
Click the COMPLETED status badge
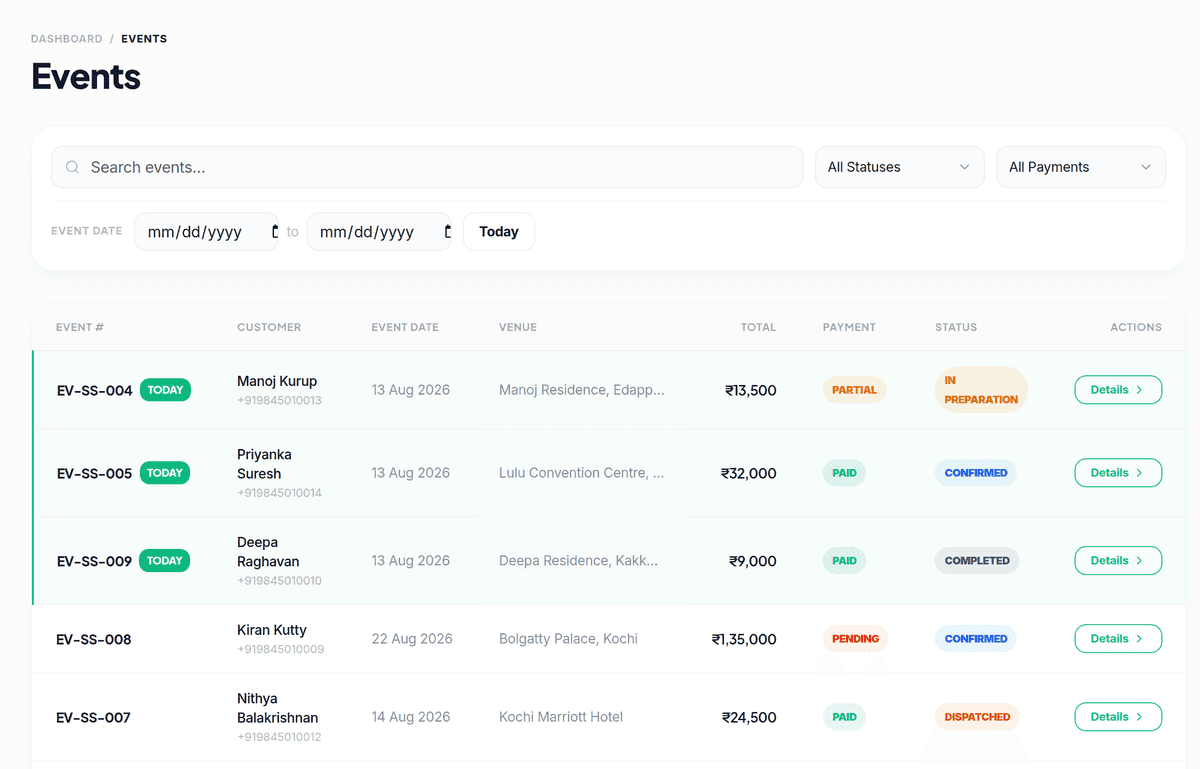pyautogui.click(x=977, y=561)
